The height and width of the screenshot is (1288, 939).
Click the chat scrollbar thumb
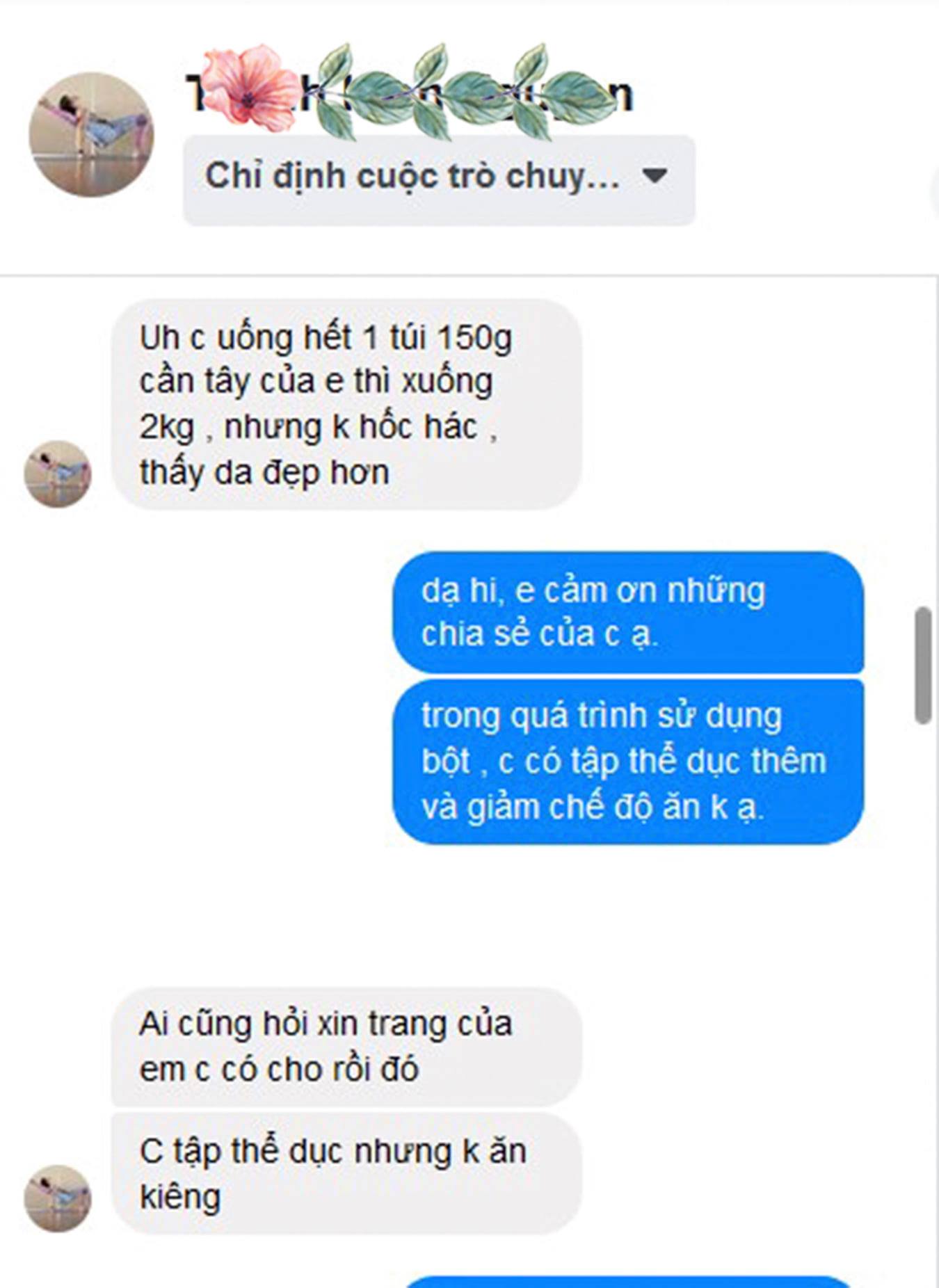click(x=923, y=666)
